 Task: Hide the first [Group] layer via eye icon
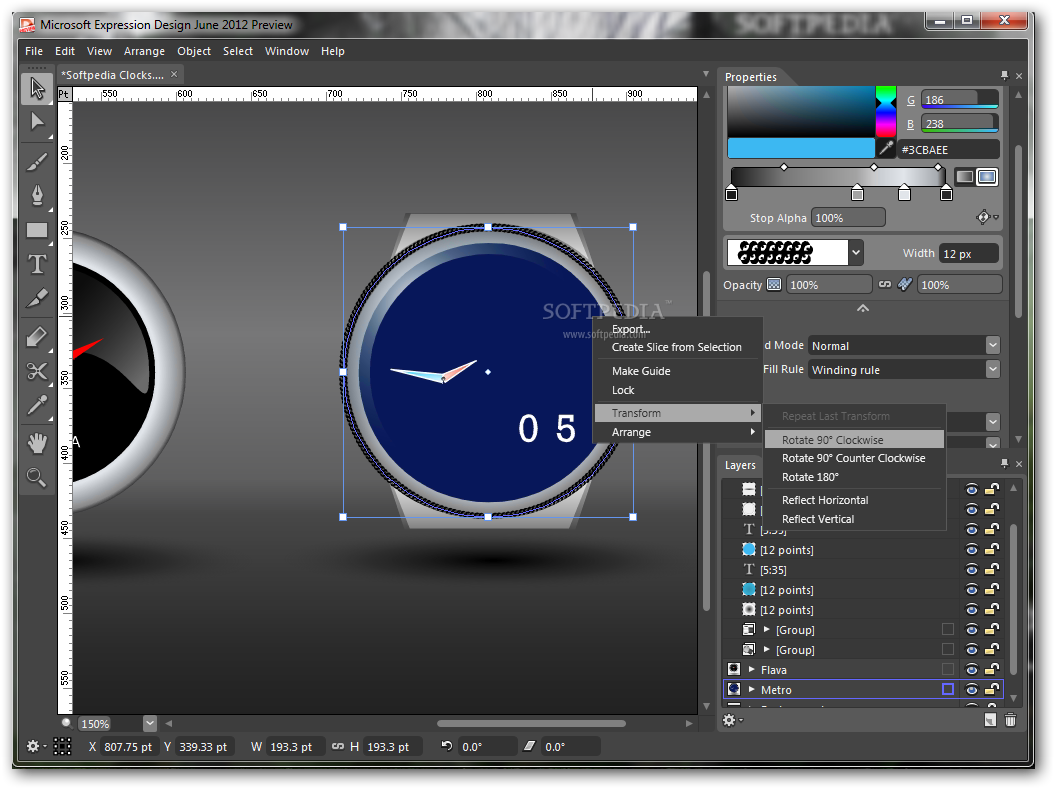click(972, 630)
